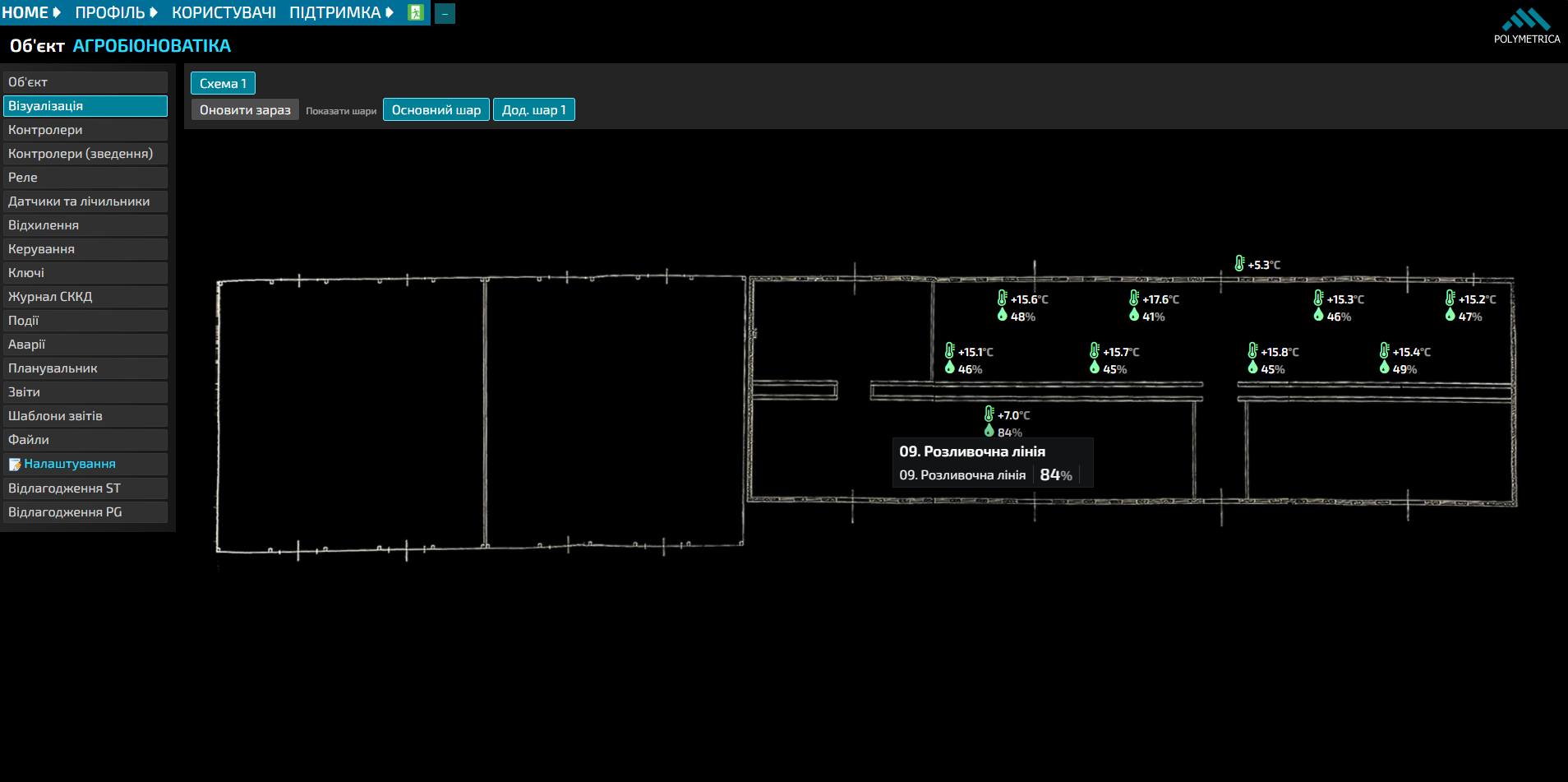Image resolution: width=1568 pixels, height=782 pixels.
Task: Click the humidity drop icon showing 48%
Action: click(x=1002, y=315)
